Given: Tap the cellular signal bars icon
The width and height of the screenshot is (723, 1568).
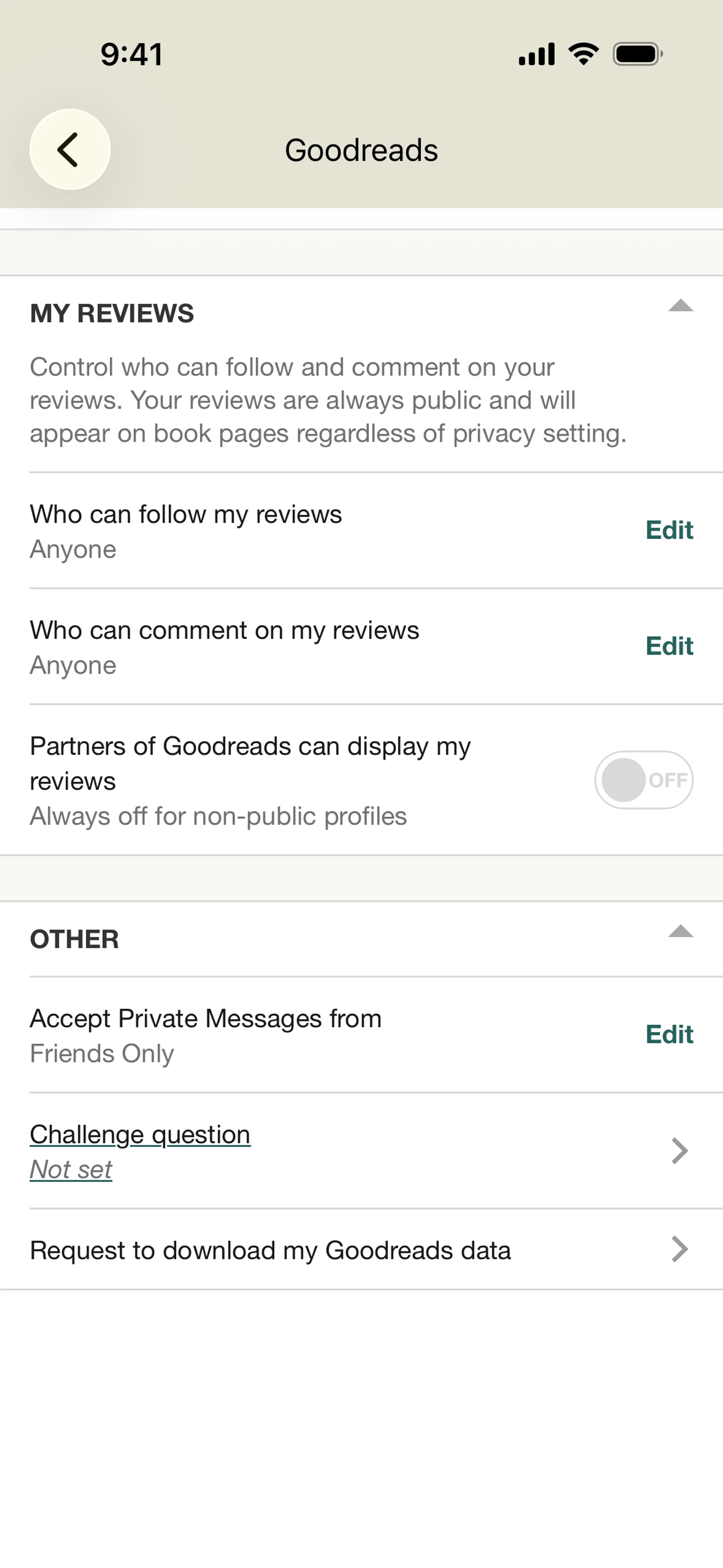Looking at the screenshot, I should [x=536, y=54].
